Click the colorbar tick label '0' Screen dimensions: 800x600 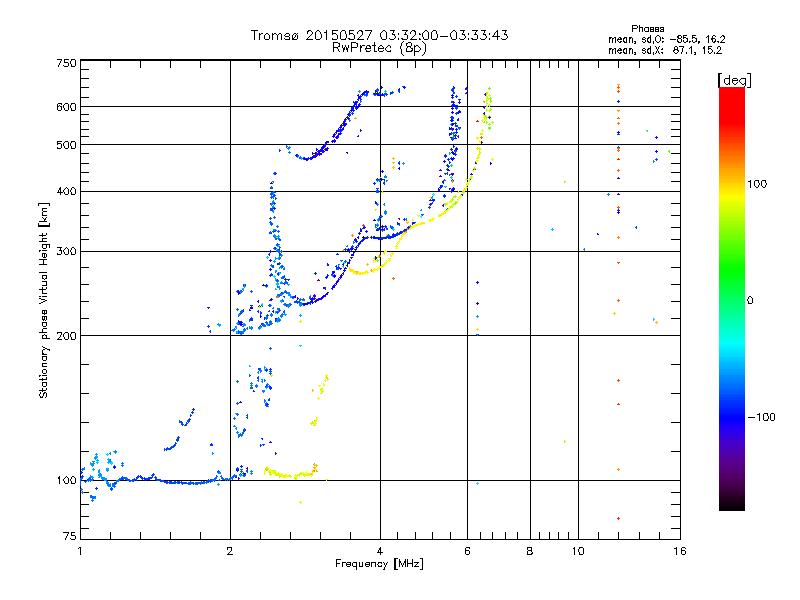[750, 301]
